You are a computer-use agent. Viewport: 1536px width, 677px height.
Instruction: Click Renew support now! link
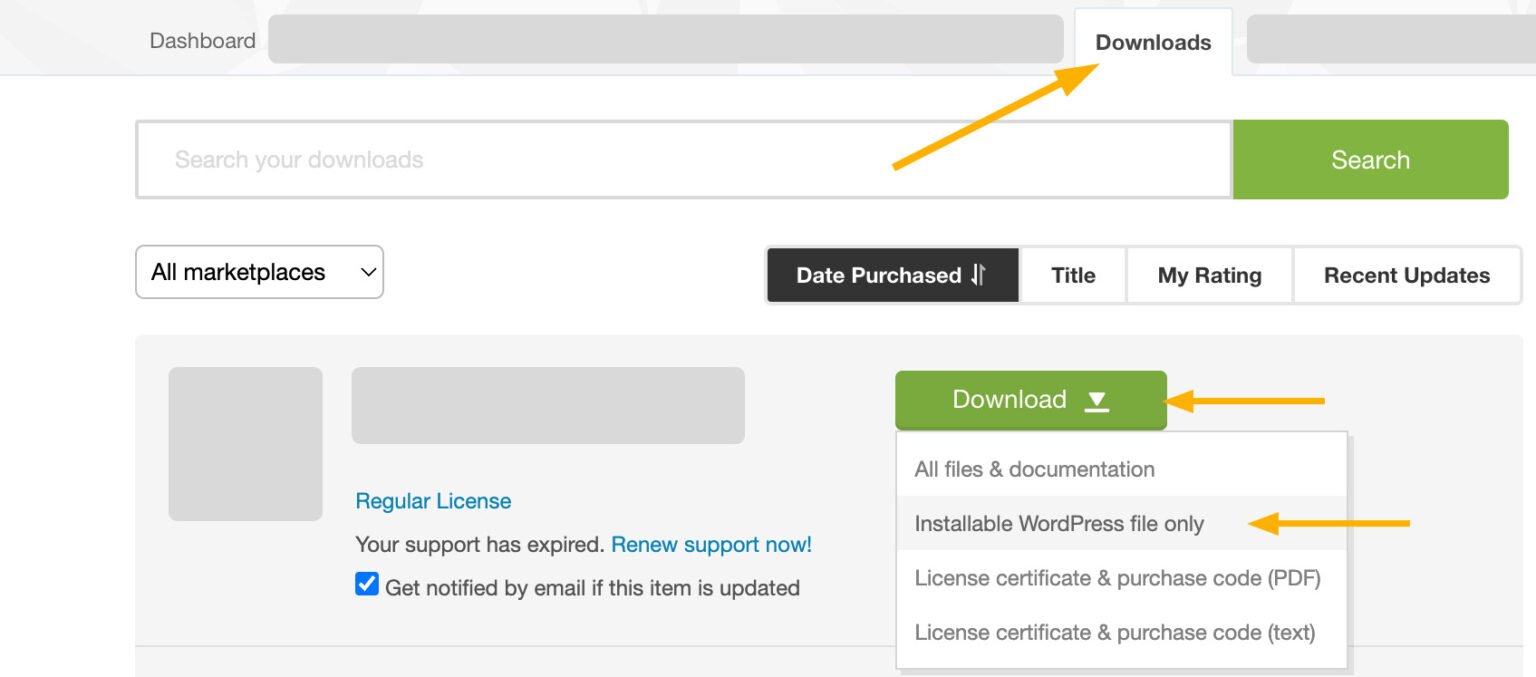[x=711, y=545]
